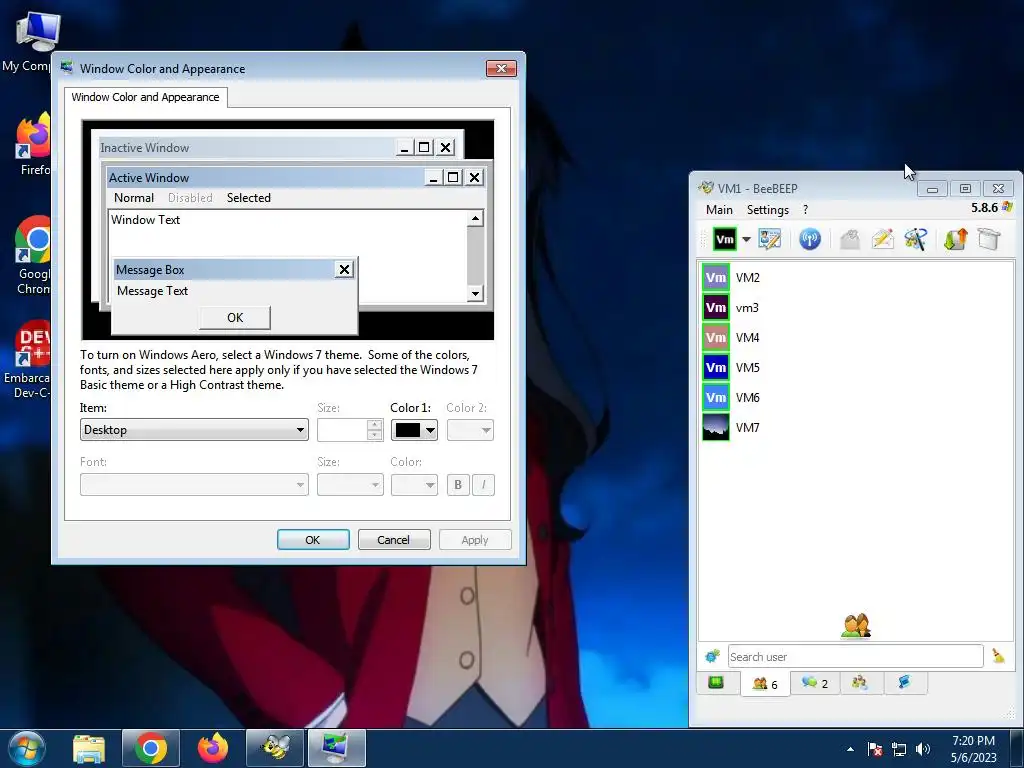The height and width of the screenshot is (768, 1024).
Task: Switch to the users tab showing 6
Action: pyautogui.click(x=765, y=684)
